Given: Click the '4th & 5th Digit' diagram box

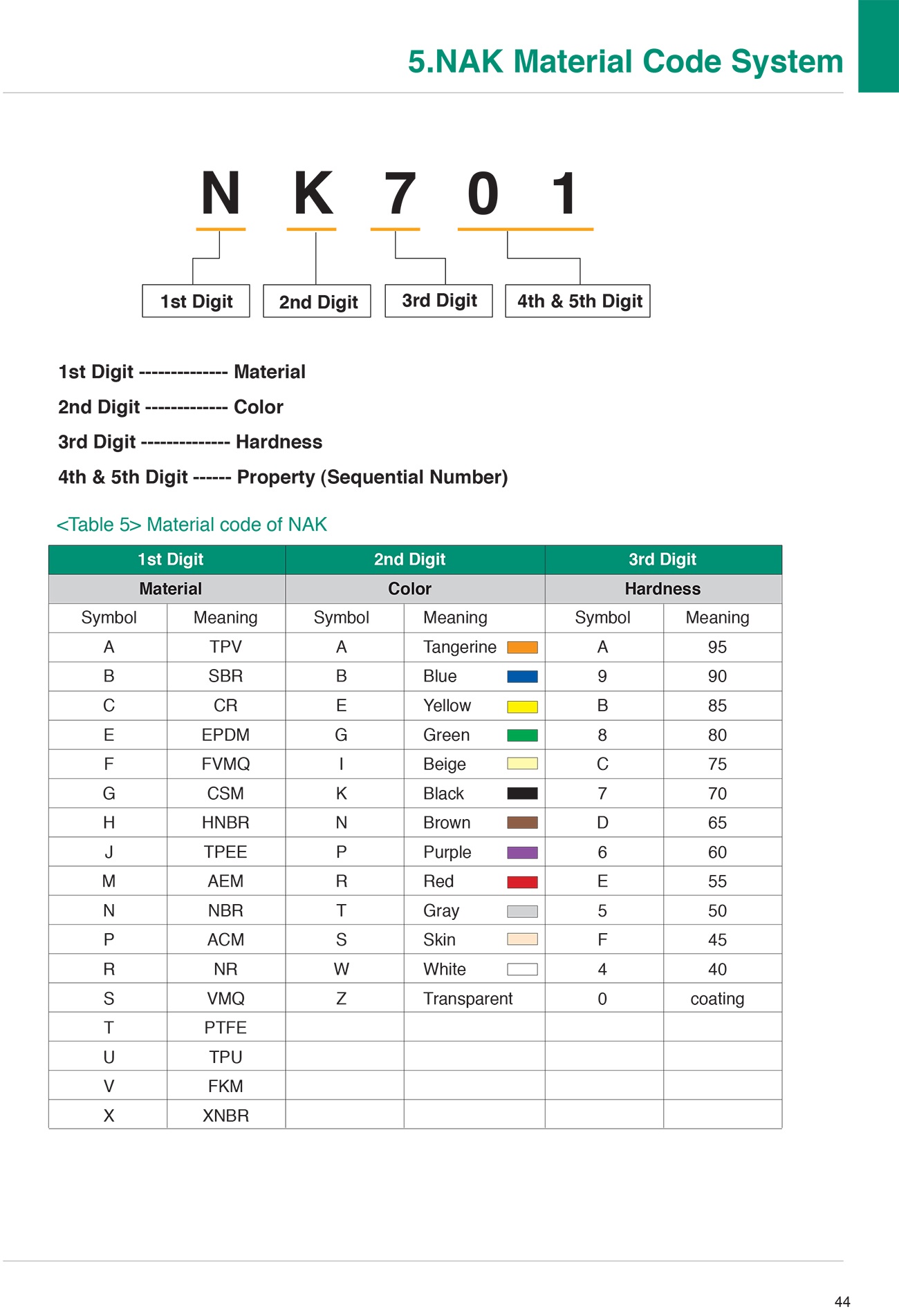Looking at the screenshot, I should click(x=578, y=301).
